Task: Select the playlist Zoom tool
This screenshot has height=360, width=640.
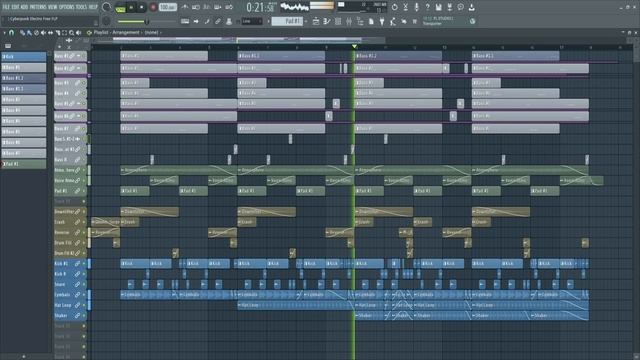Action: click(x=71, y=33)
